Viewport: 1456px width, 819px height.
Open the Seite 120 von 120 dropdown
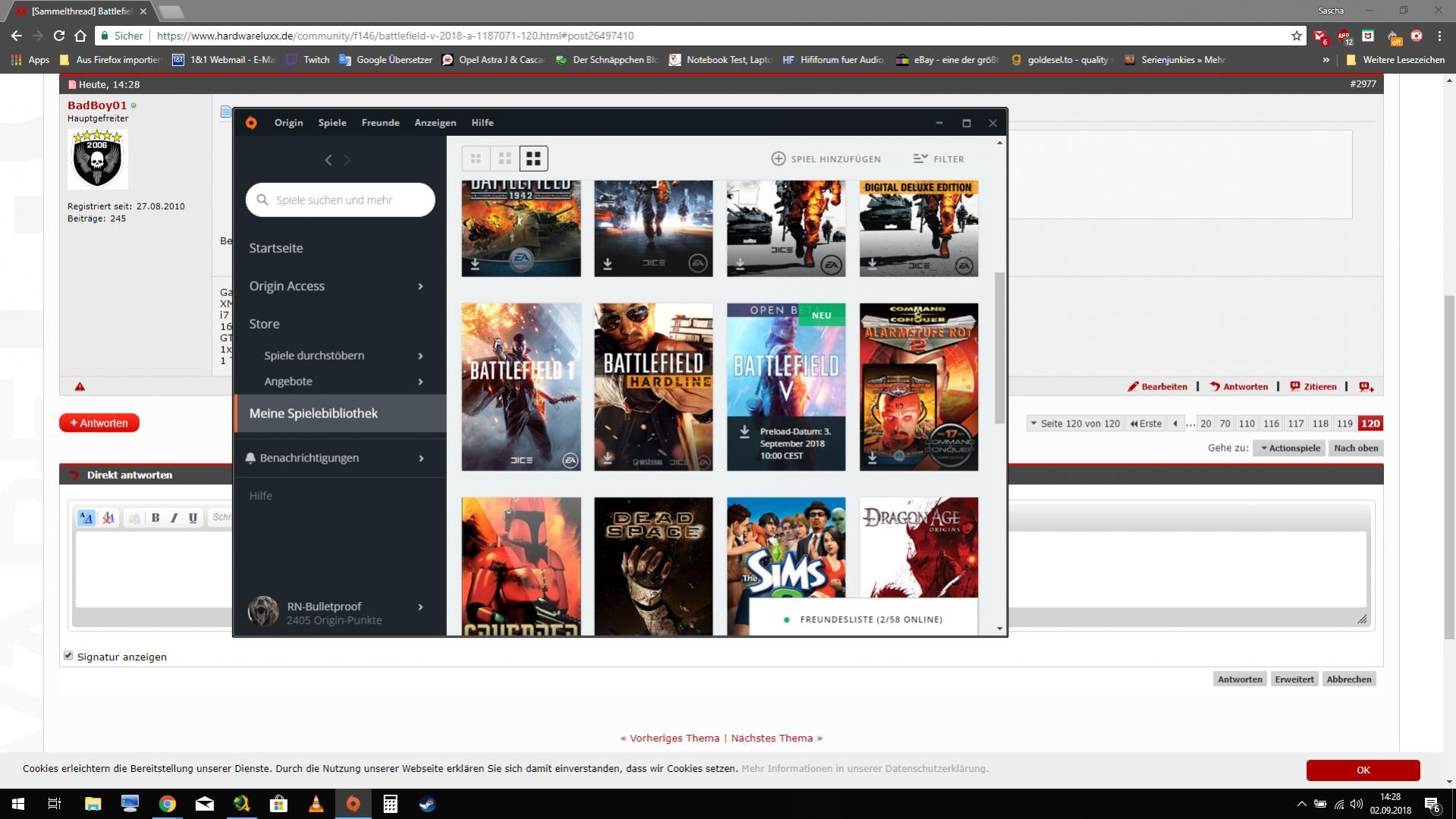[1074, 424]
